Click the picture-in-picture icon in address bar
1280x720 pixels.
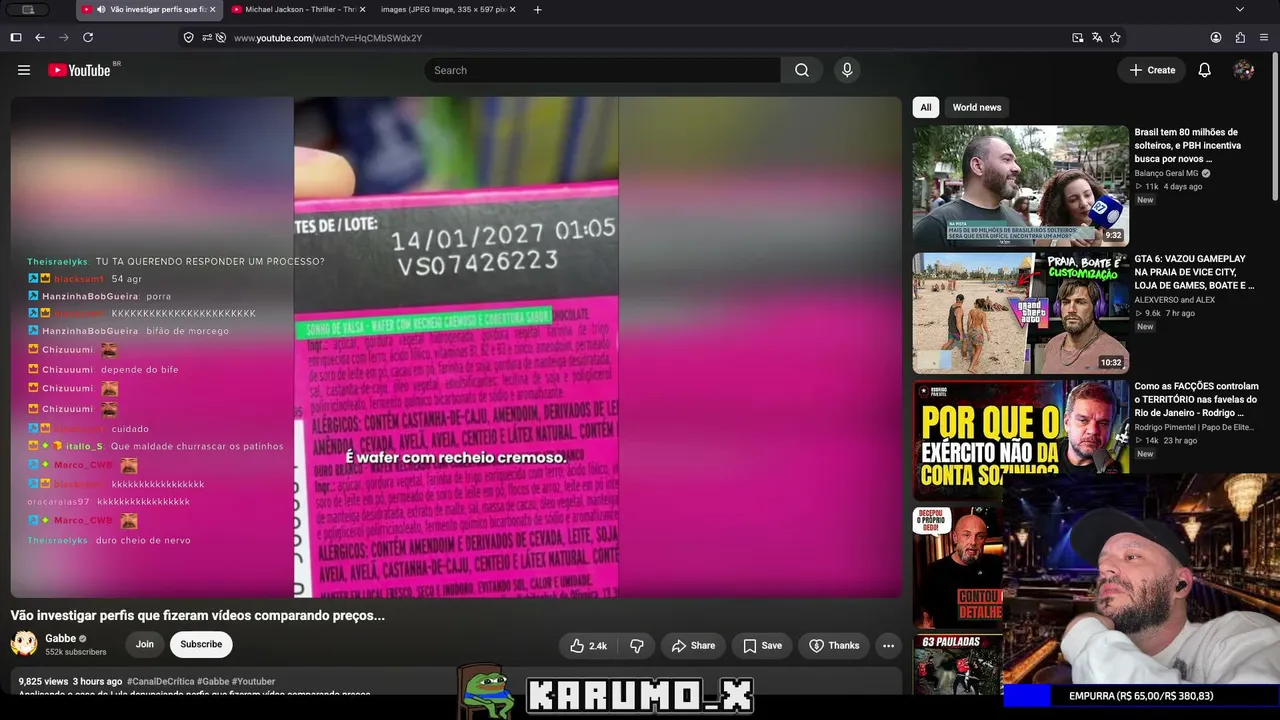point(1078,37)
